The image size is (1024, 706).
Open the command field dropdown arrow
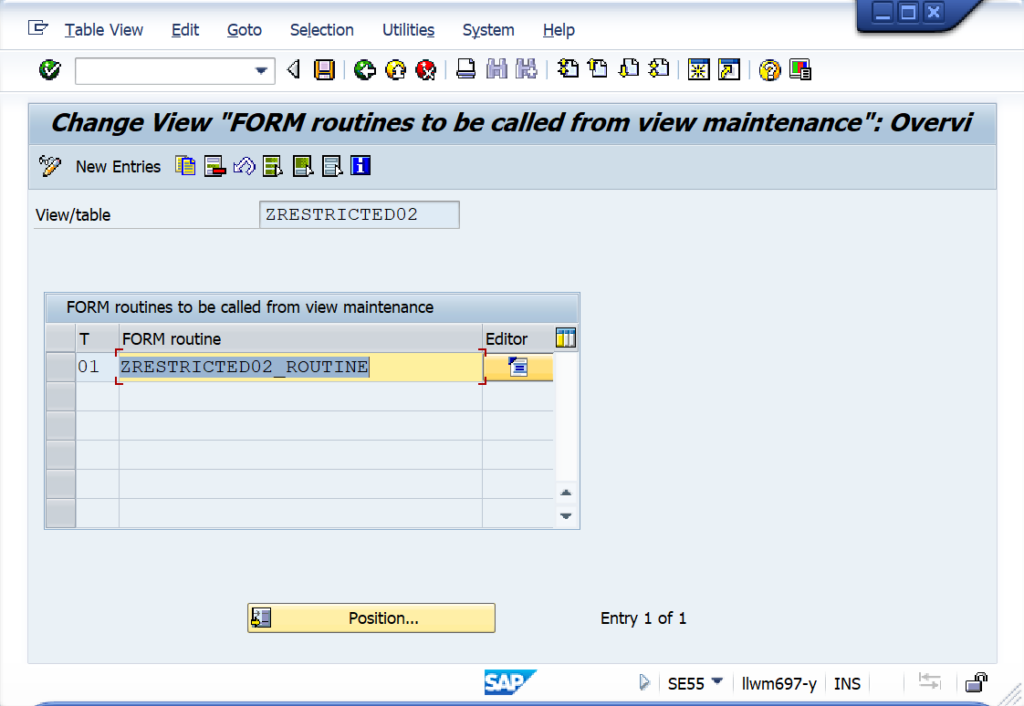click(x=263, y=70)
